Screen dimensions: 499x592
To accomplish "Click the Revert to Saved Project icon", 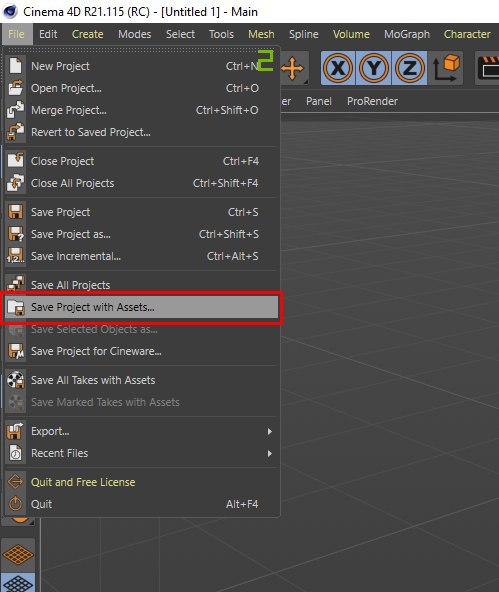I will tap(15, 132).
